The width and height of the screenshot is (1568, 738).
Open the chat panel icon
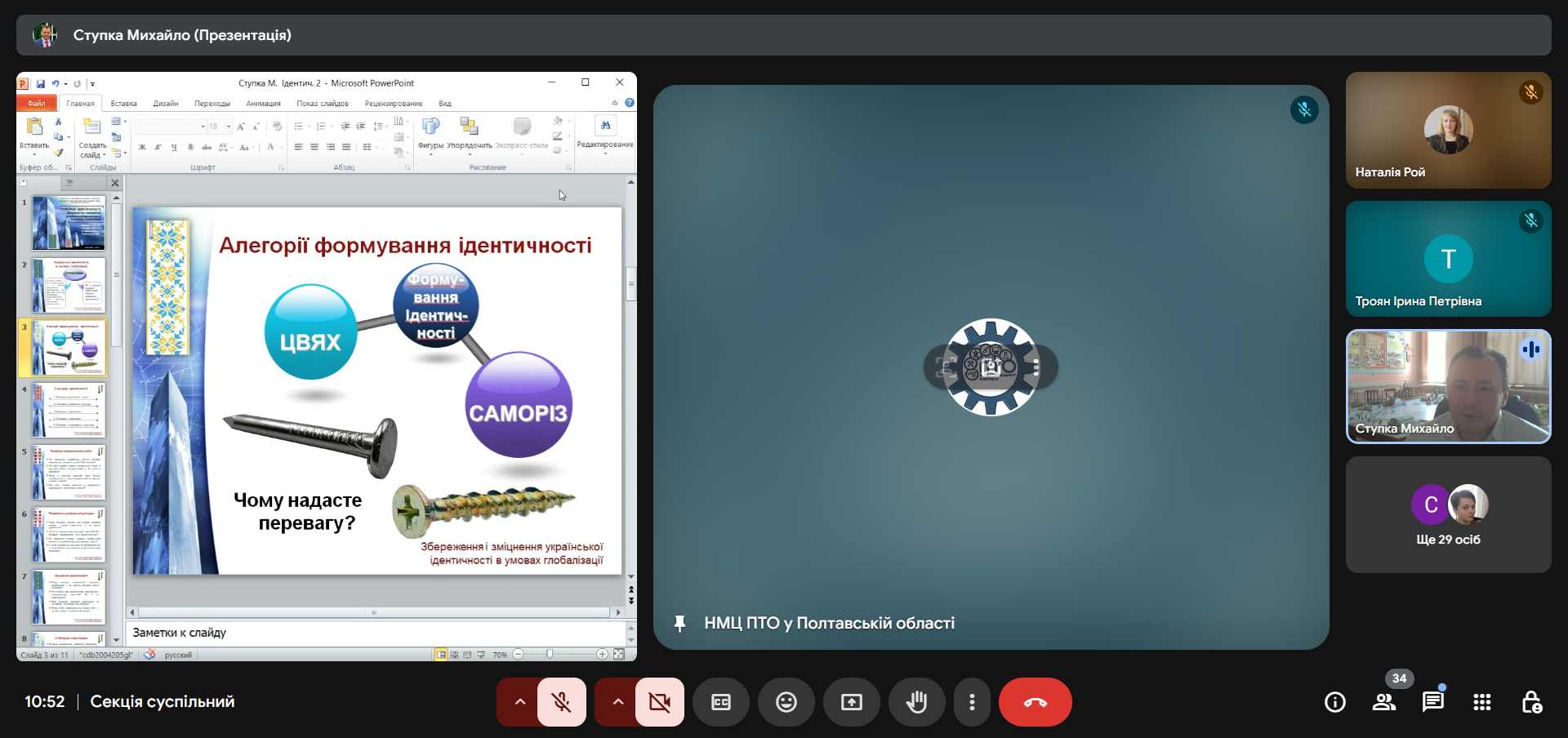pos(1432,702)
